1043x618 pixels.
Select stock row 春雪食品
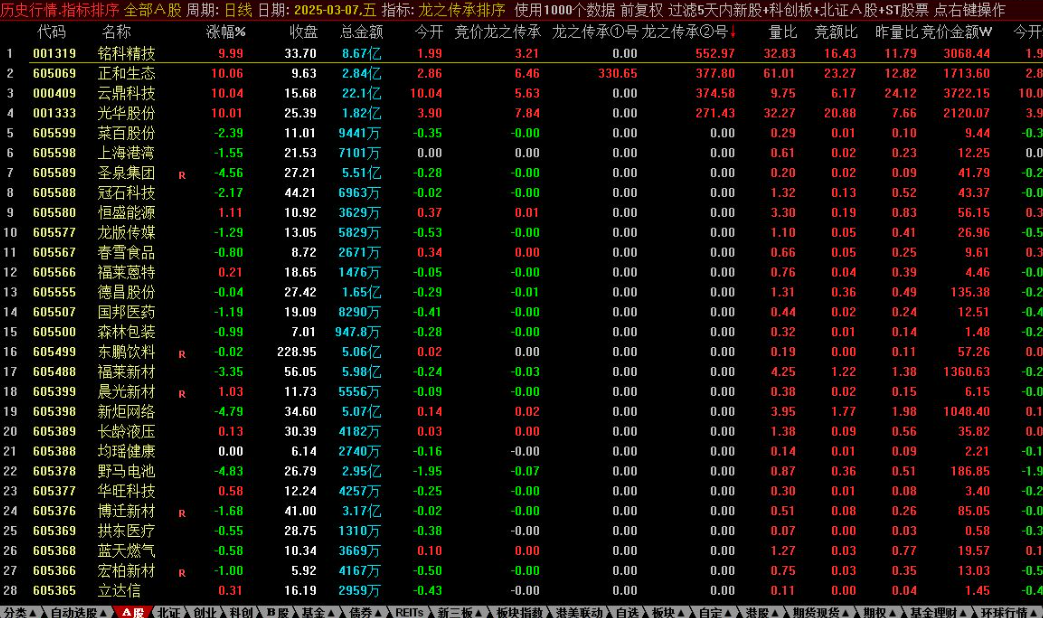point(522,252)
